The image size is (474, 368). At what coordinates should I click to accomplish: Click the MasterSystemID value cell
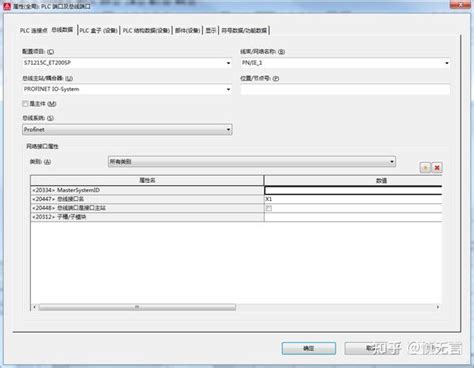(353, 190)
